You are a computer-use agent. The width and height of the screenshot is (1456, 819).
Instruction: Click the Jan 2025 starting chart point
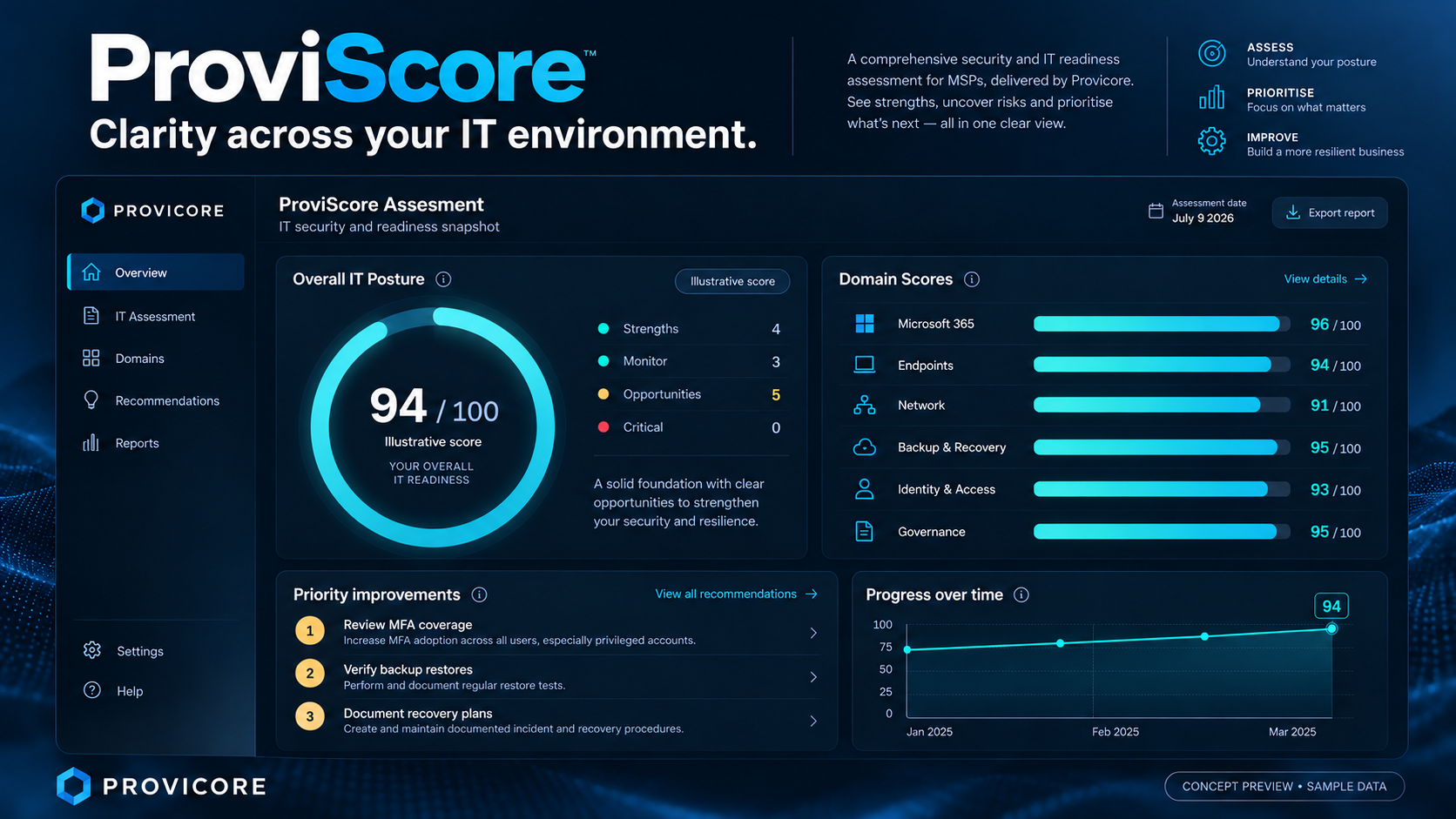pyautogui.click(x=907, y=649)
